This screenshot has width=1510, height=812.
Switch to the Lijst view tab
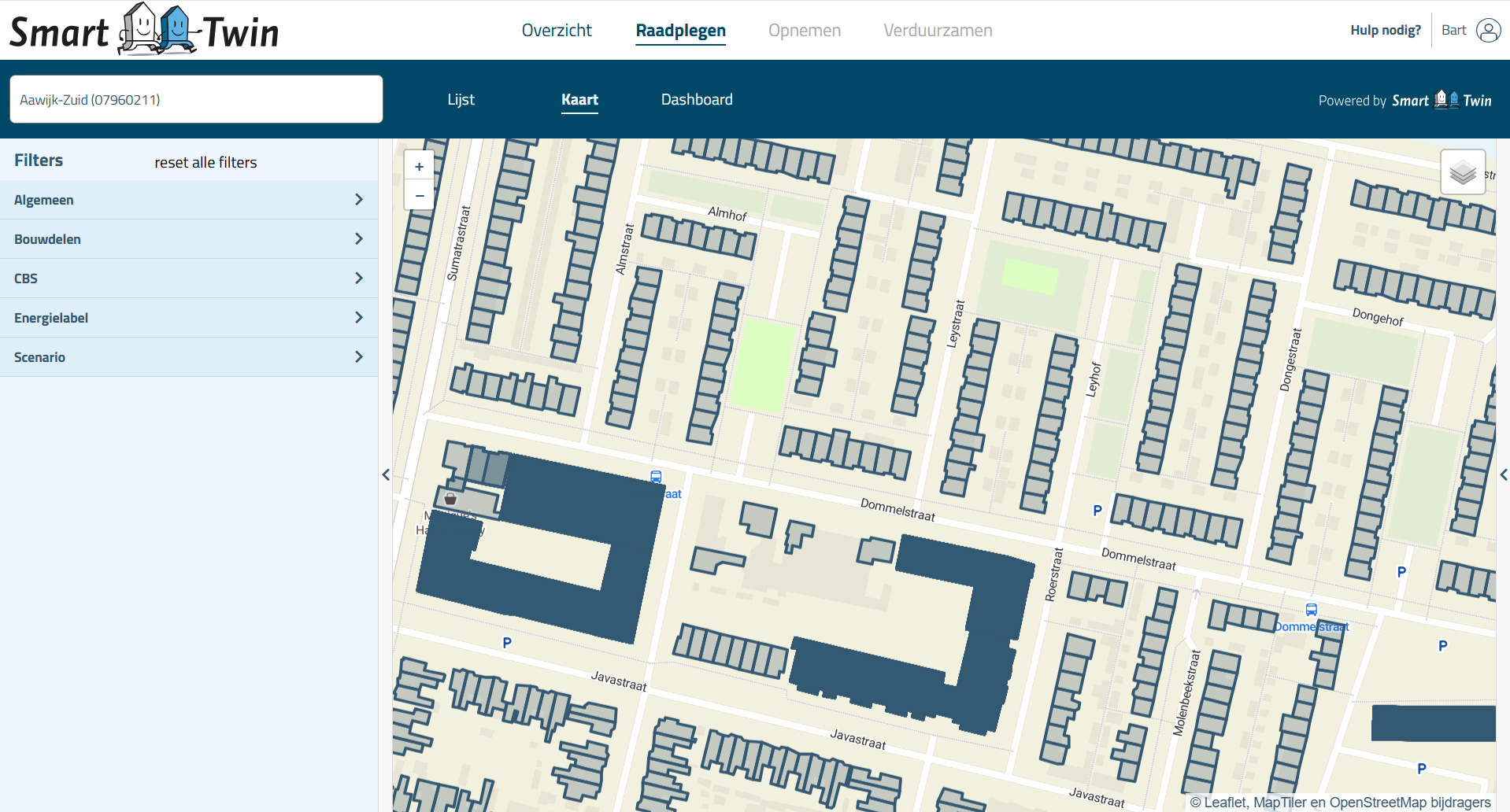tap(461, 100)
